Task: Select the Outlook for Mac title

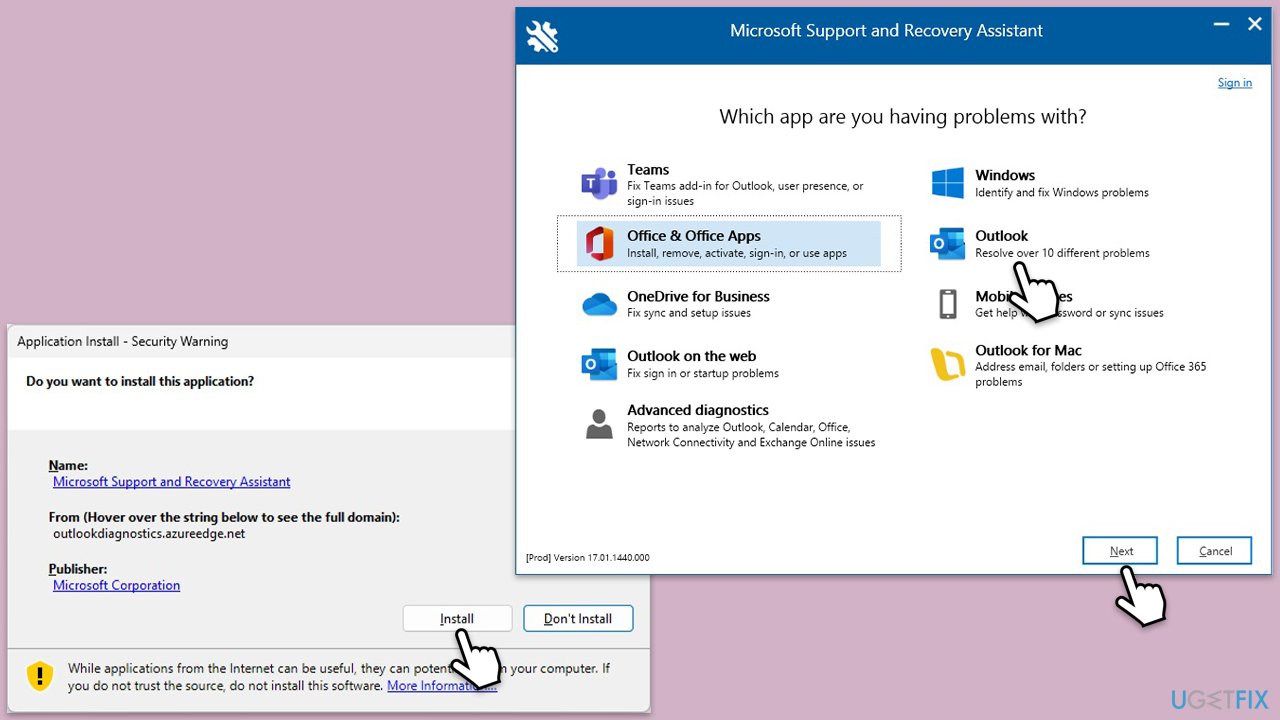Action: point(1028,350)
